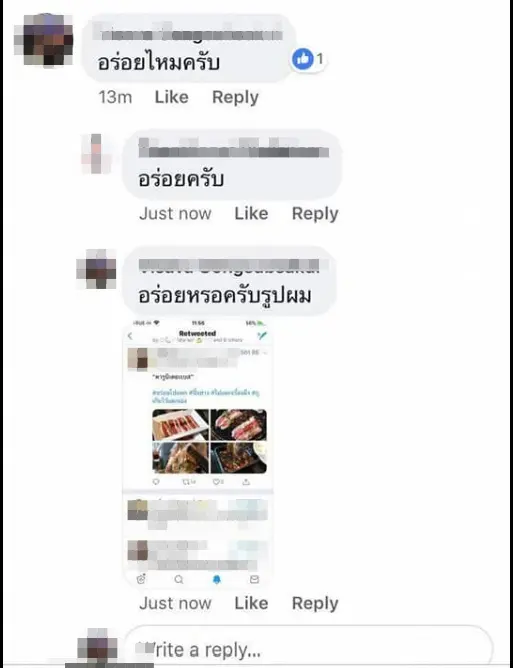
Task: Click the back arrow in the embedded screenshot
Action: click(x=130, y=336)
